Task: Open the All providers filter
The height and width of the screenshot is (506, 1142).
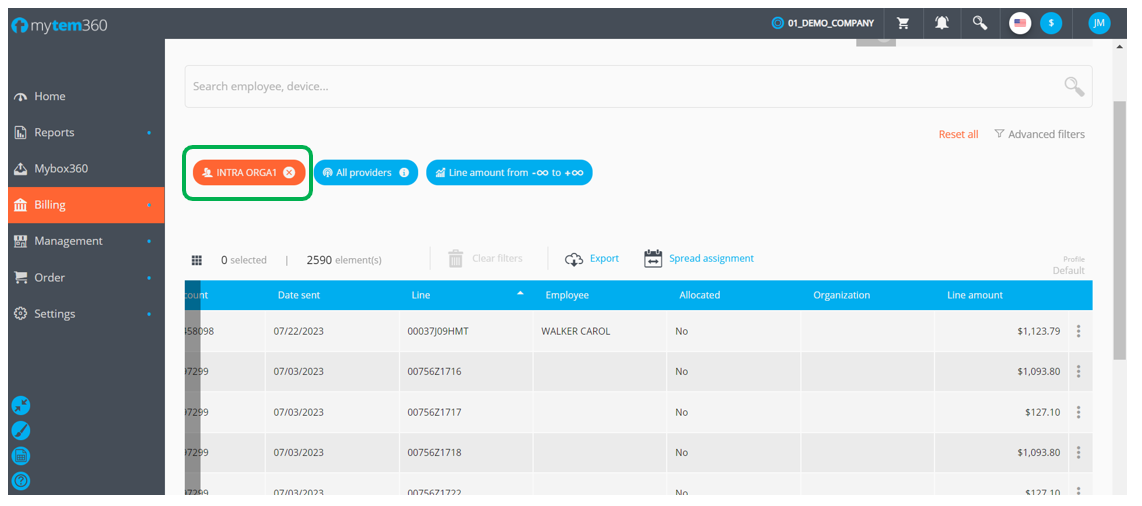Action: click(365, 173)
